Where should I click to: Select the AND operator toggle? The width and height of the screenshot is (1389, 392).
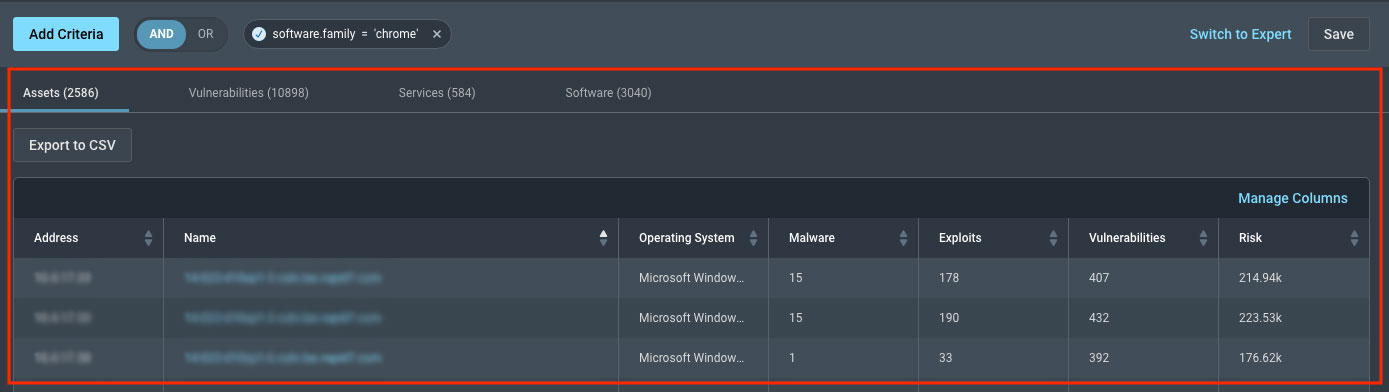[x=161, y=34]
